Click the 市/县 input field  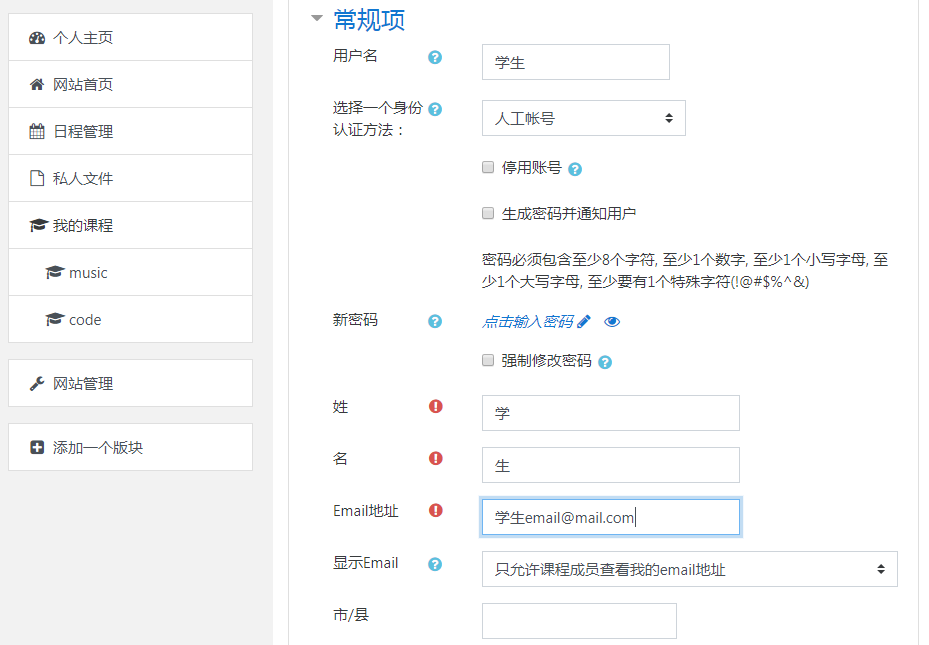[579, 621]
